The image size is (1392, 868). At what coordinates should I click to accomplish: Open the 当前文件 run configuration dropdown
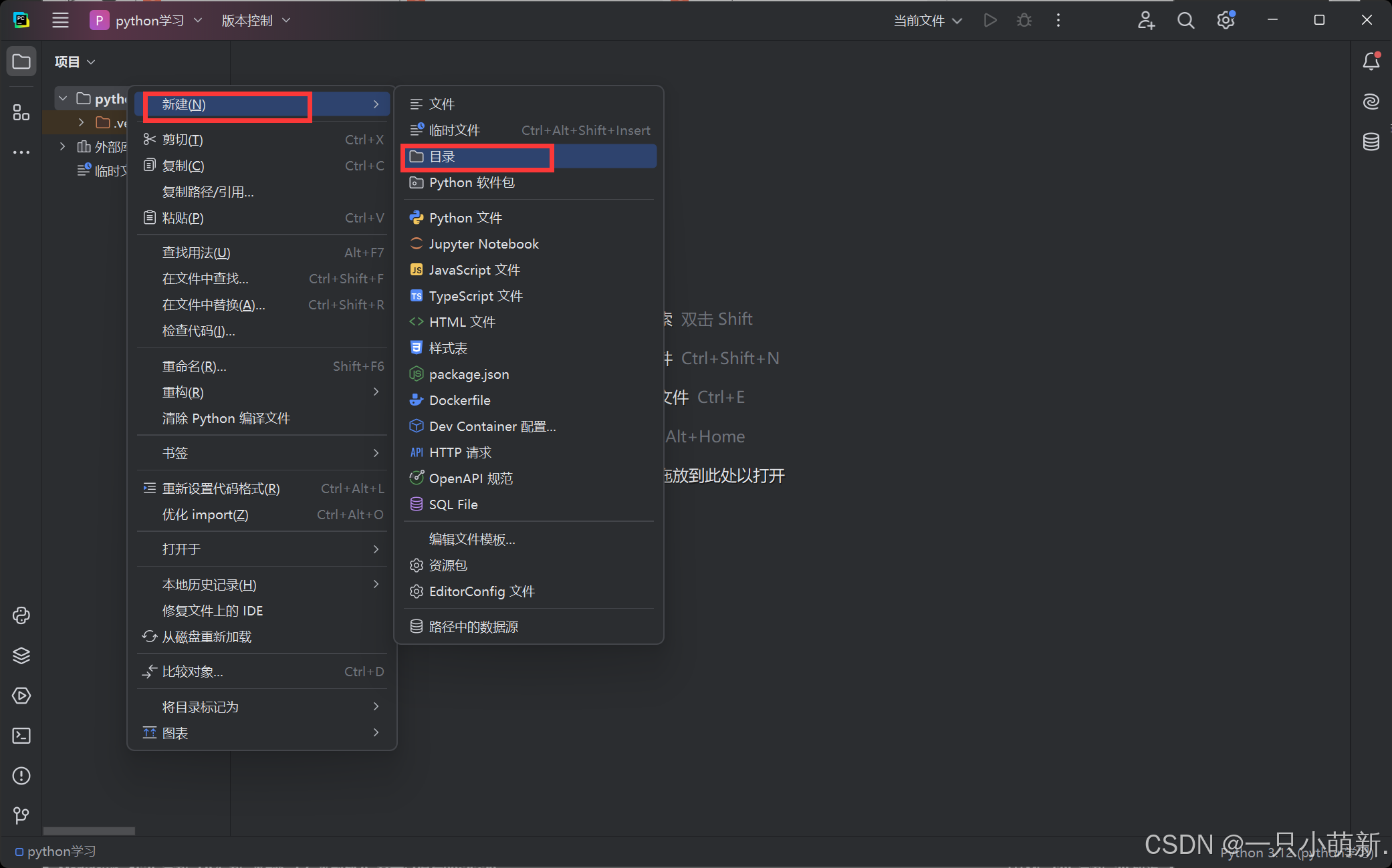[x=927, y=21]
